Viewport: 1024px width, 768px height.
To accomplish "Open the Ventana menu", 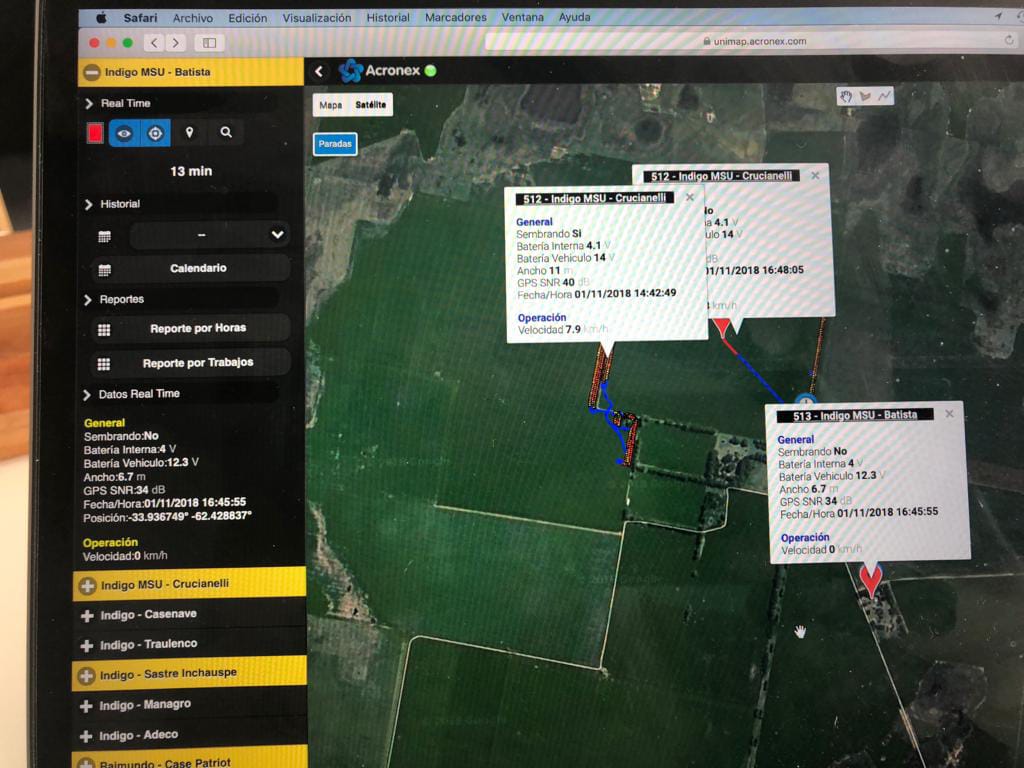I will point(522,18).
